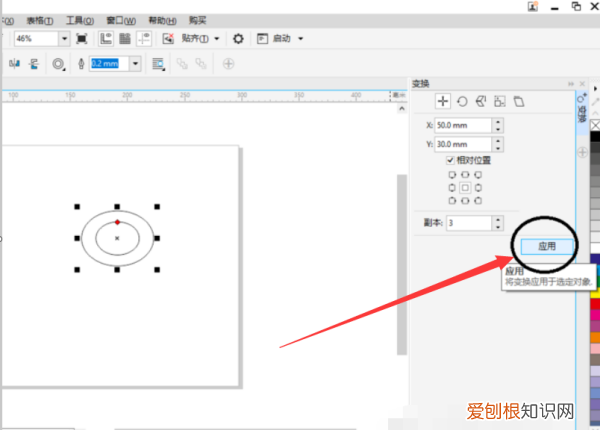
Task: Select the Position transform icon
Action: coord(444,101)
